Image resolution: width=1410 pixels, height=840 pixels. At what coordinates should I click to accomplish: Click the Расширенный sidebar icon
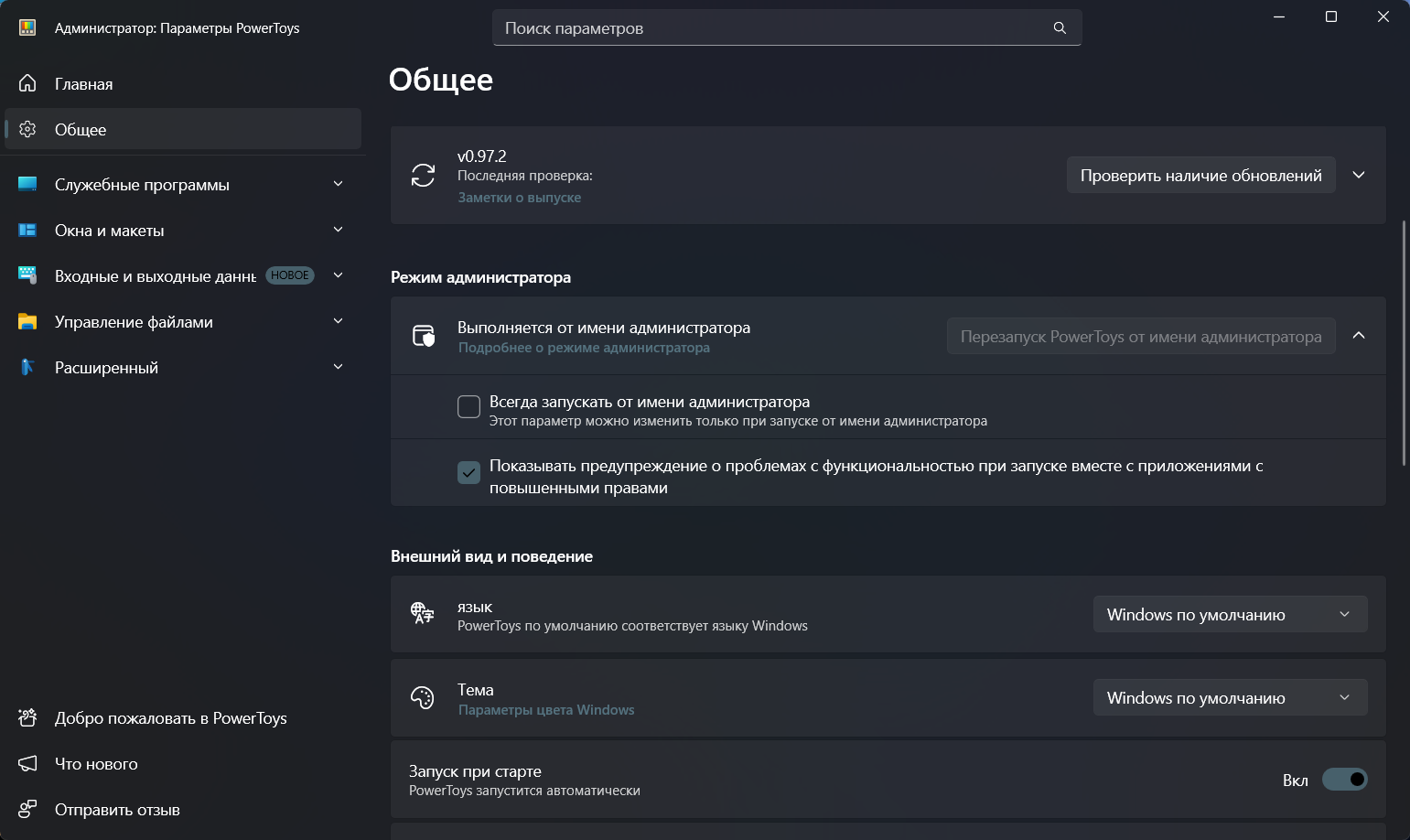pos(27,367)
